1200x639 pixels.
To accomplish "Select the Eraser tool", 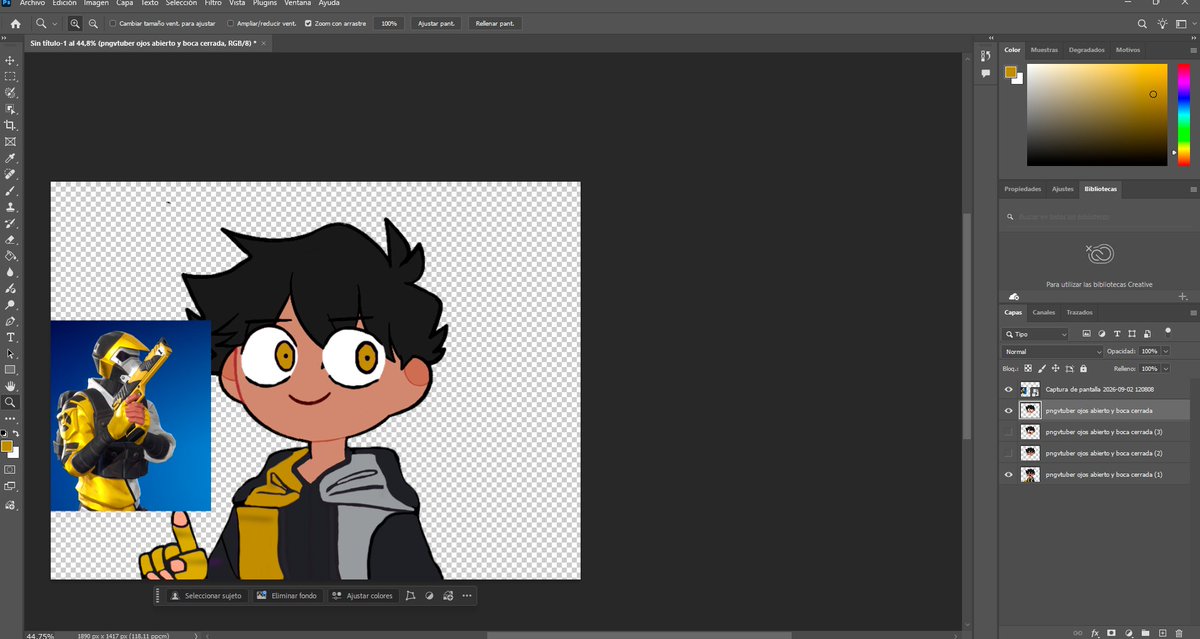I will [x=11, y=239].
